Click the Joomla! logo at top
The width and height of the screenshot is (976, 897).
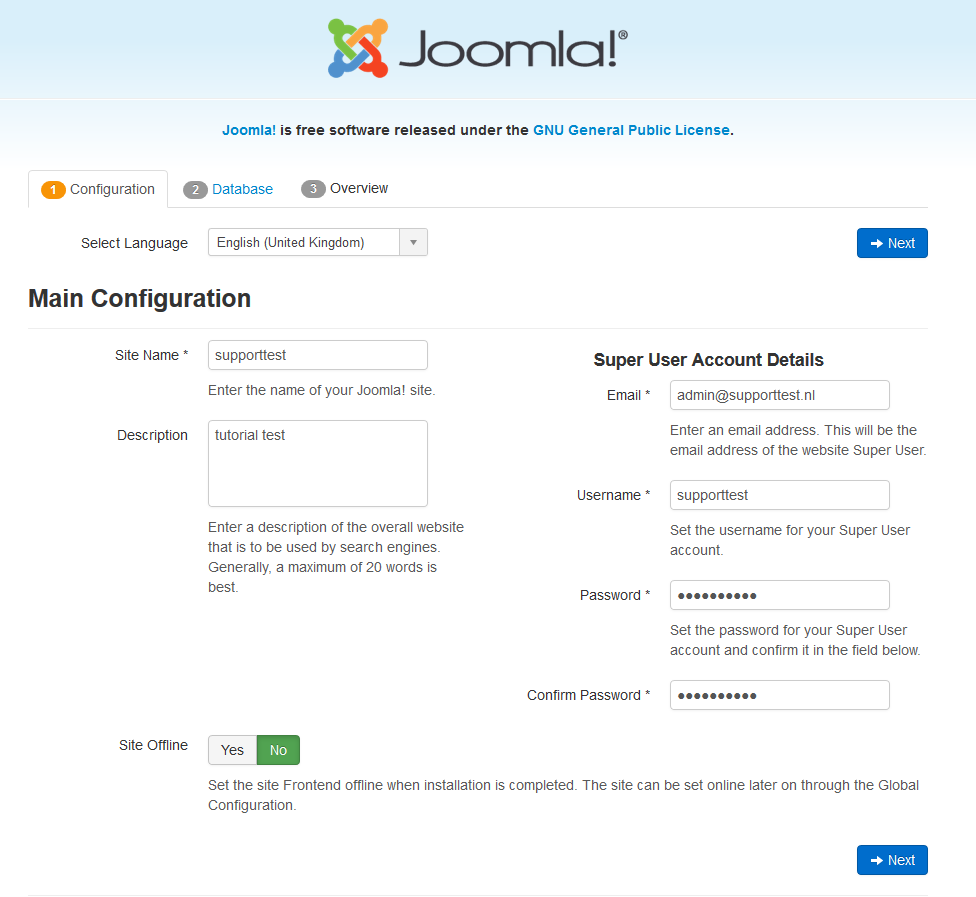click(x=477, y=48)
